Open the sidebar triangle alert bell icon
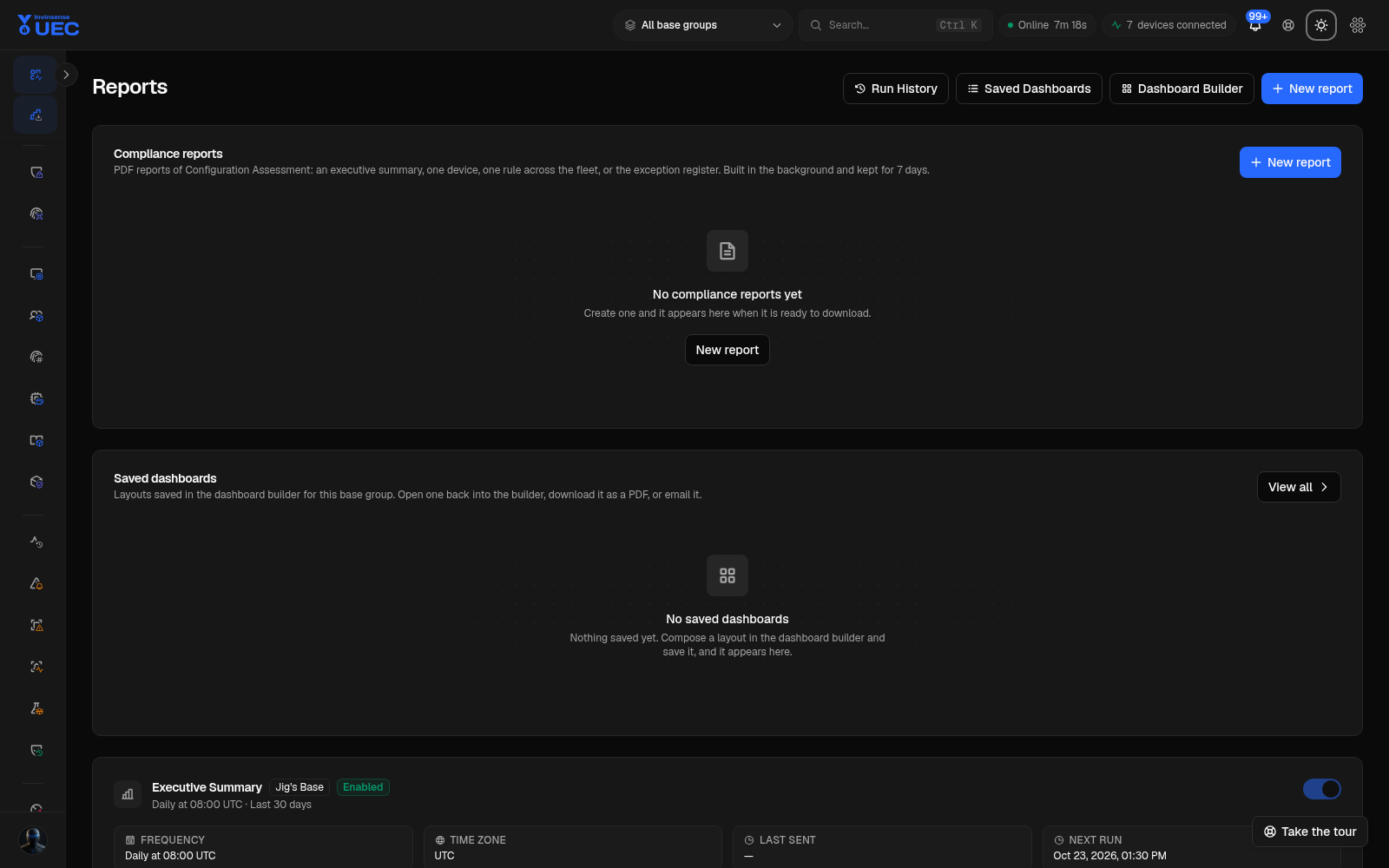The height and width of the screenshot is (868, 1389). pos(36,583)
